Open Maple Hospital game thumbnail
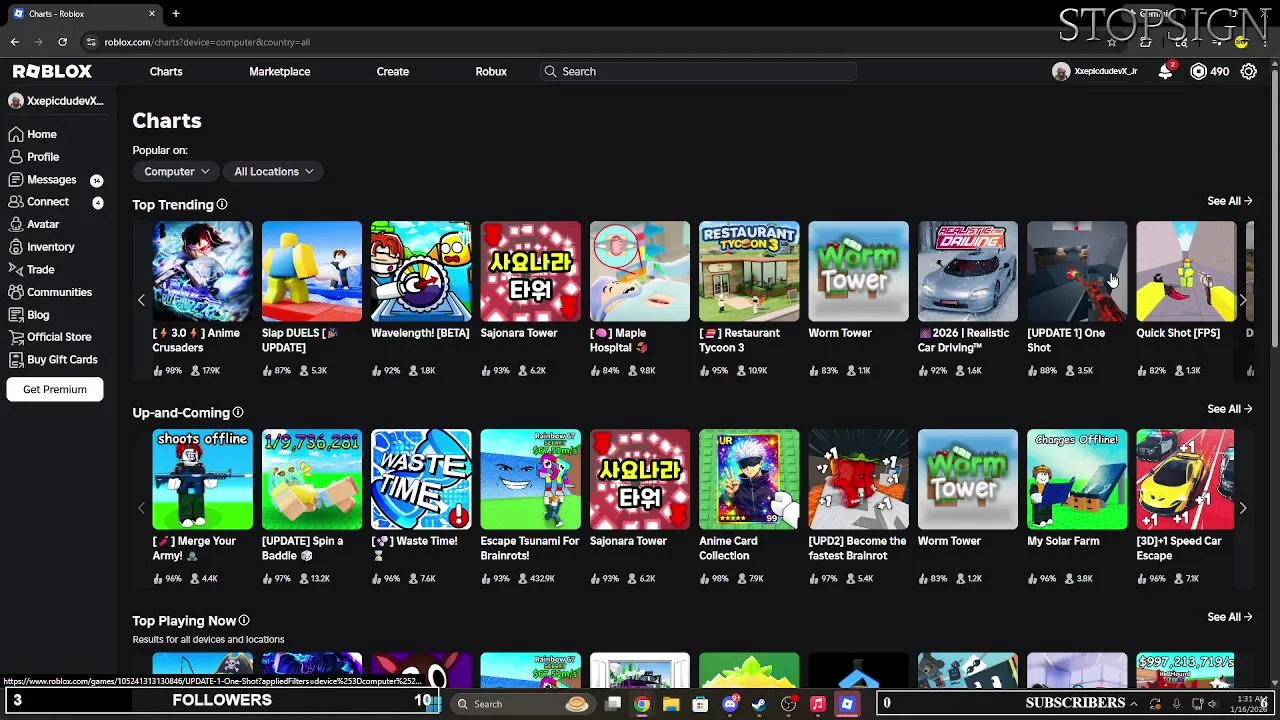1280x720 pixels. (x=640, y=272)
